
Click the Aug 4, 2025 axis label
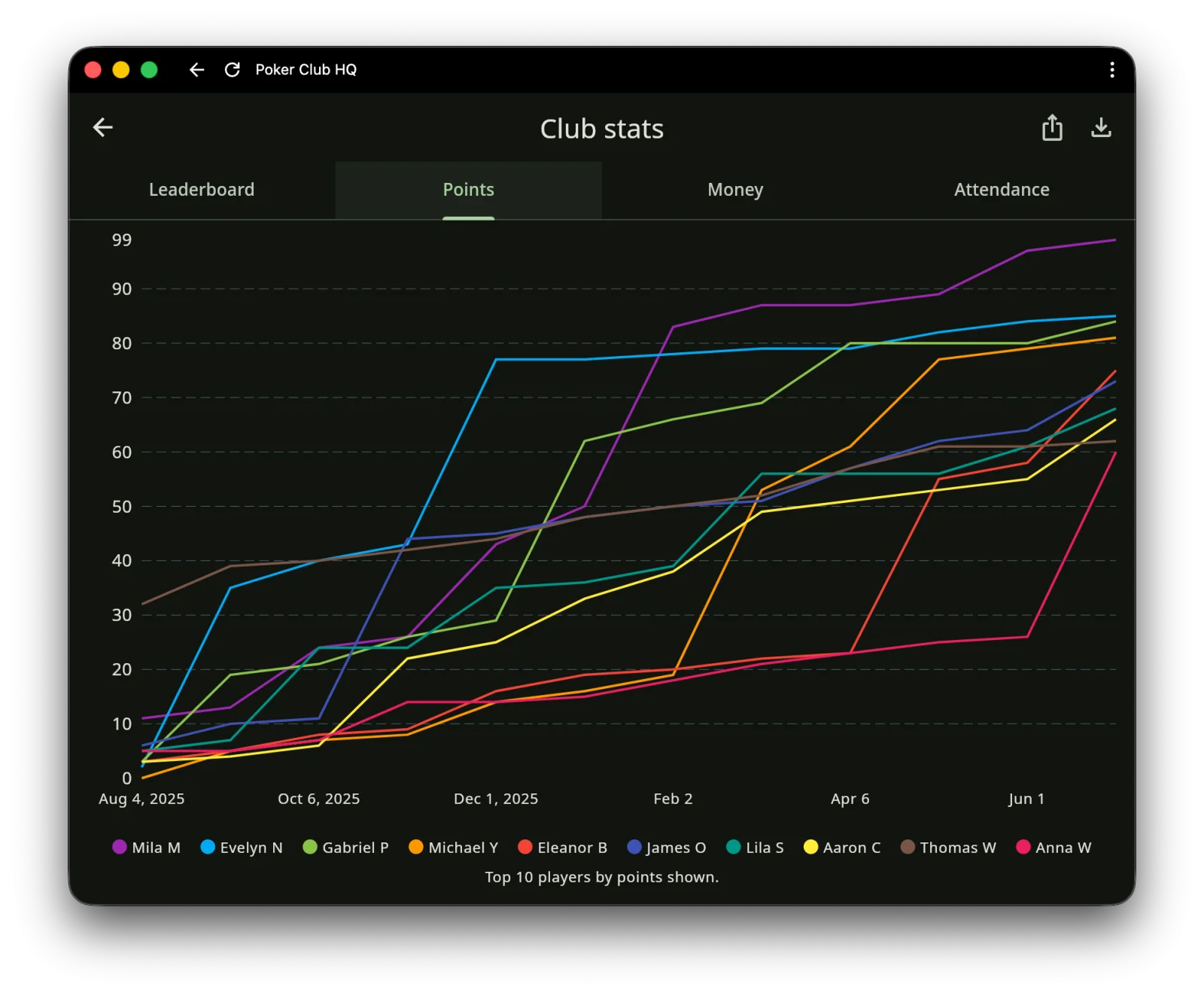[141, 799]
